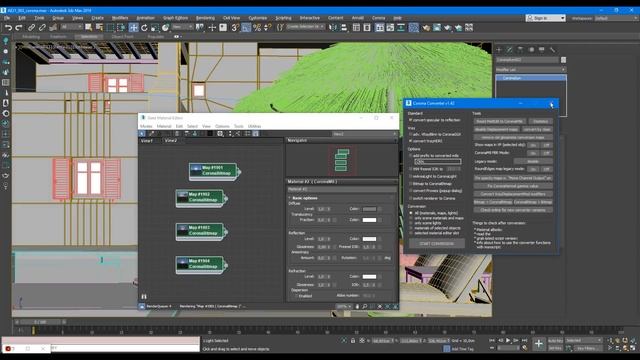Collapse the Basic options rollout
The image size is (640, 360).
pyautogui.click(x=305, y=198)
